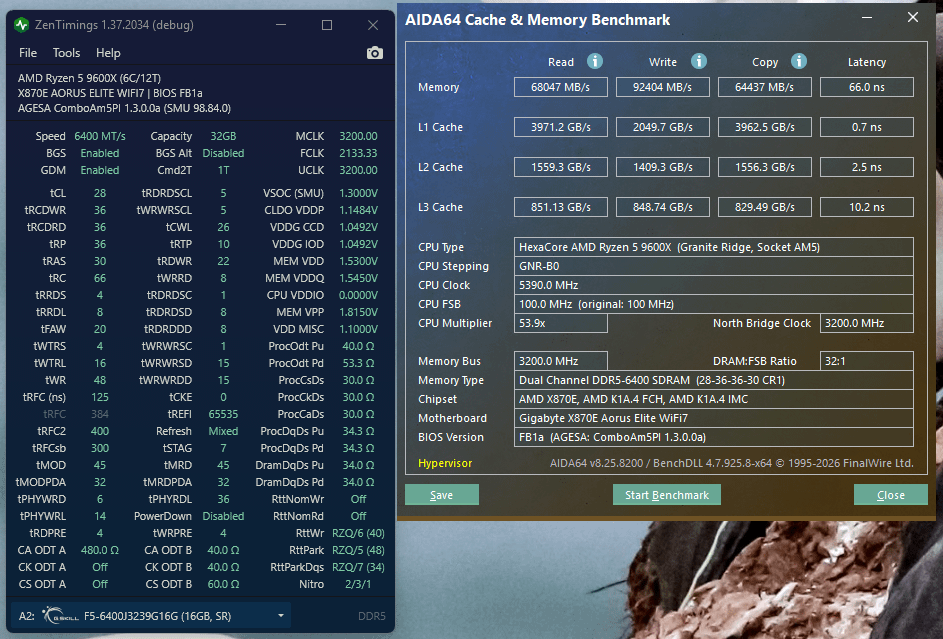
Task: Click the Close button at bottom right
Action: coord(890,495)
